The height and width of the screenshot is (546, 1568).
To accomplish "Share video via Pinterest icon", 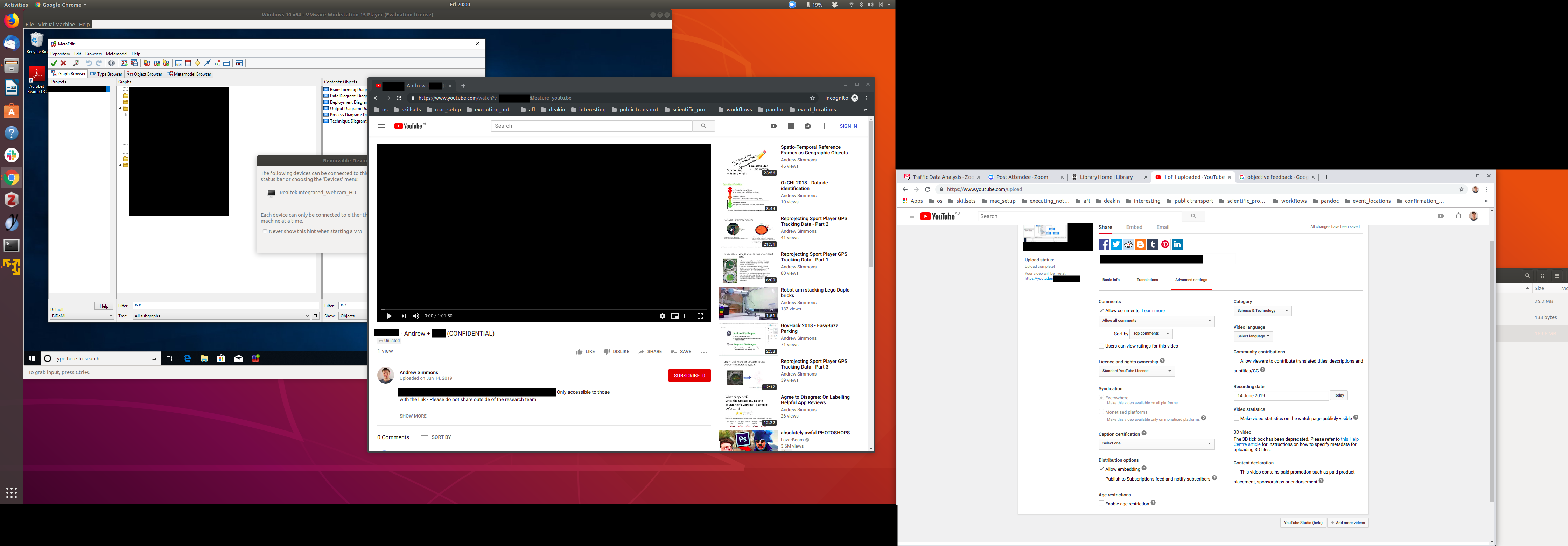I will (x=1165, y=244).
